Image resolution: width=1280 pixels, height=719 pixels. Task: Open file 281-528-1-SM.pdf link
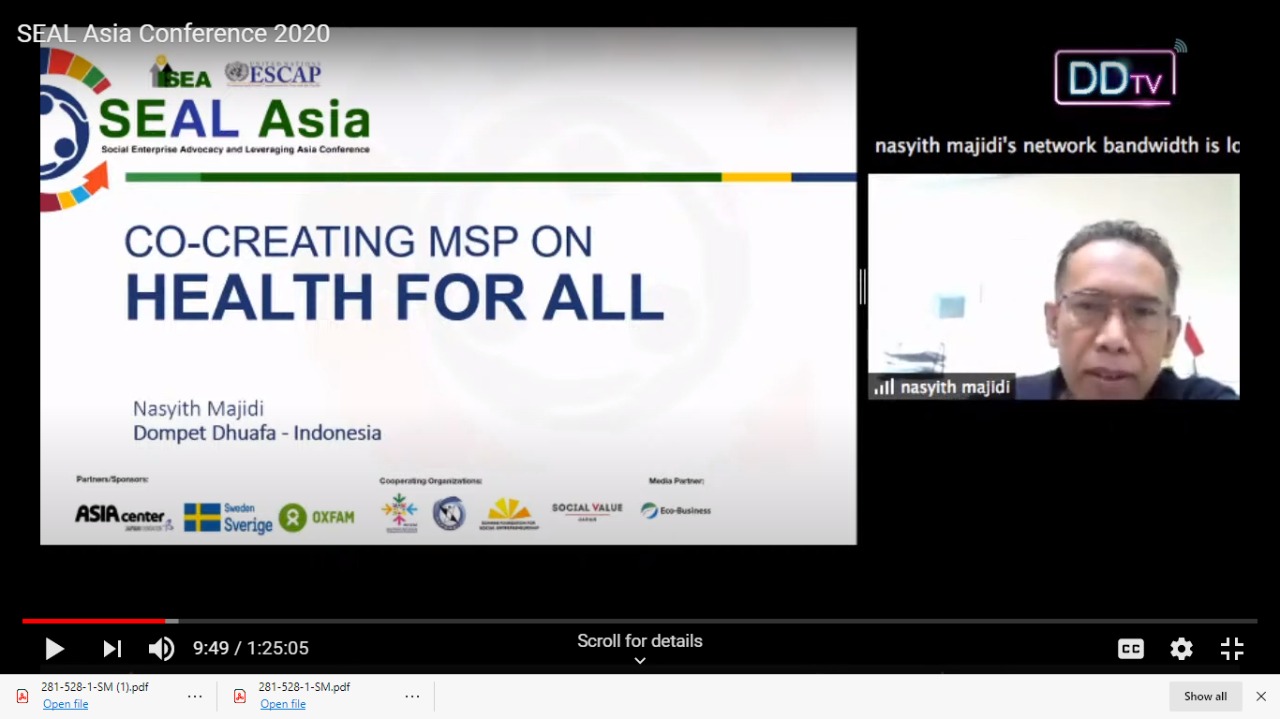point(283,704)
